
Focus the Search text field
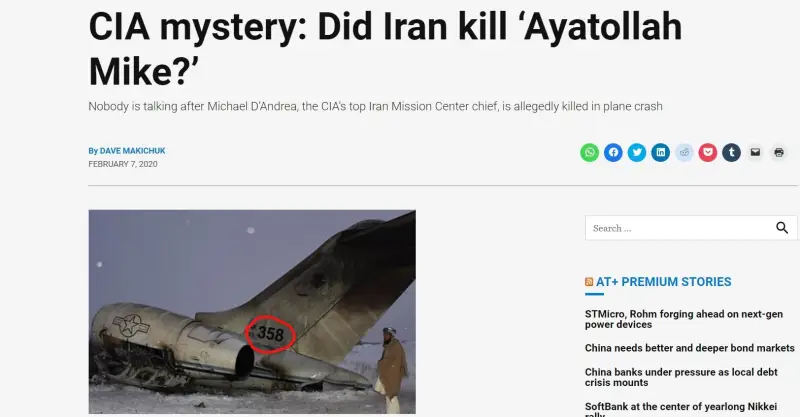pyautogui.click(x=678, y=228)
